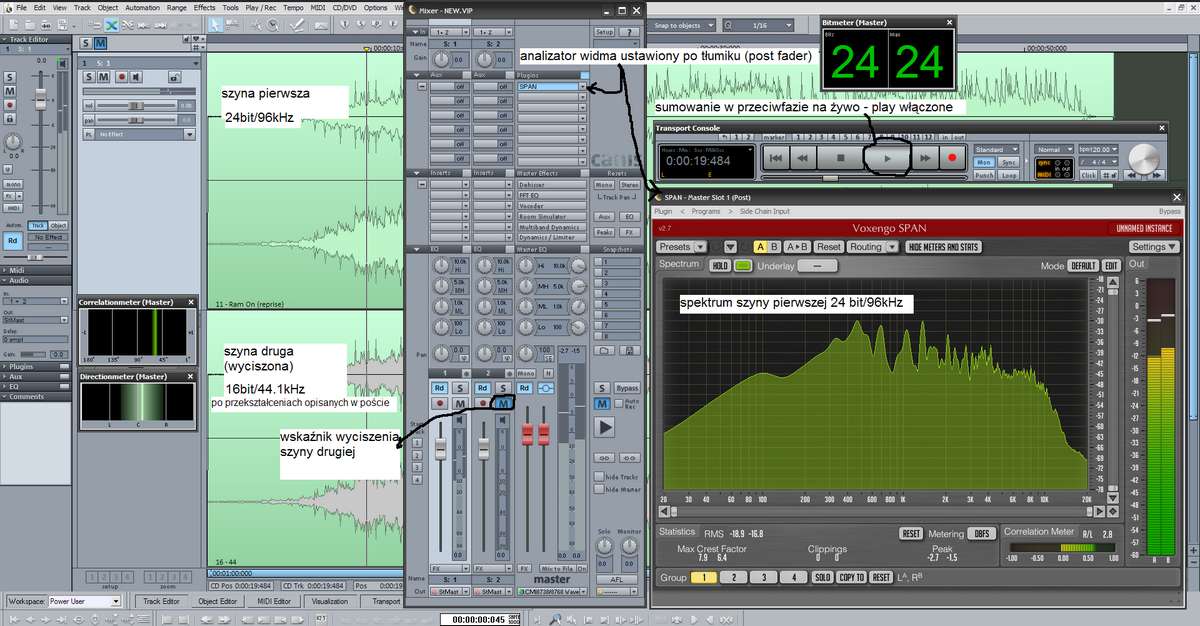Open Programs menu in SPAN window
The width and height of the screenshot is (1200, 626).
tap(705, 211)
